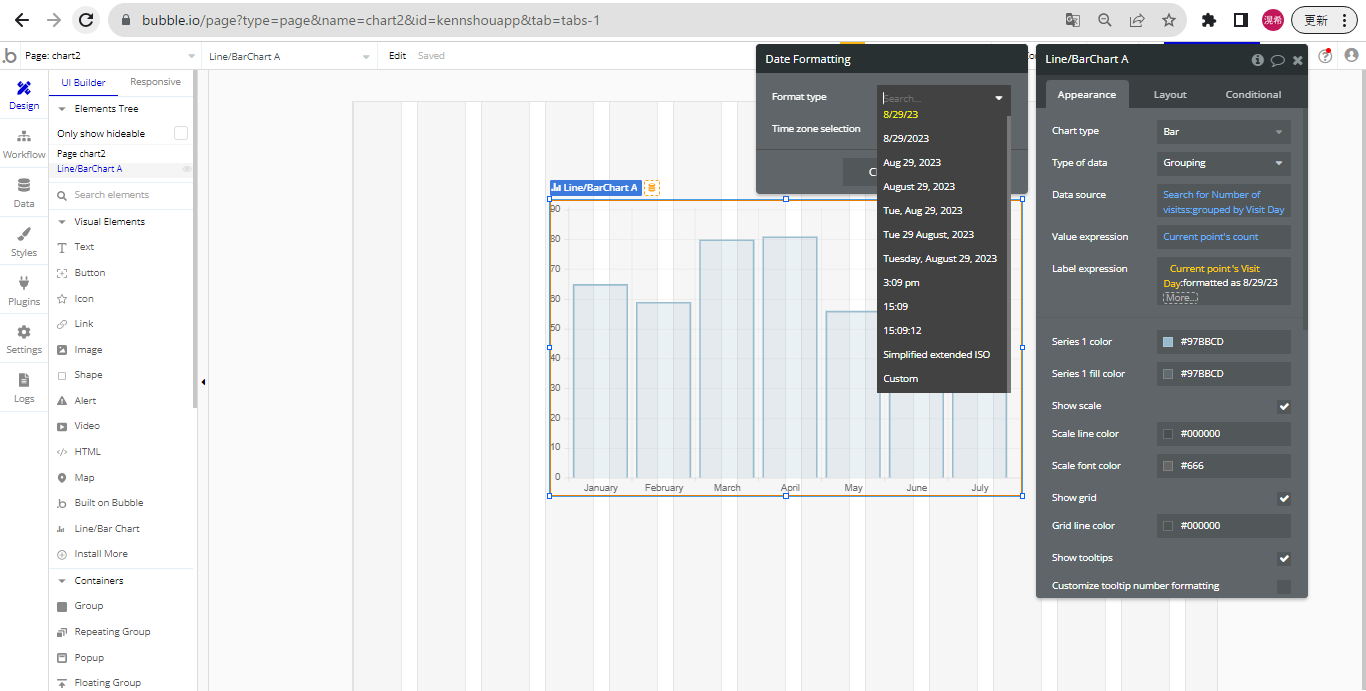Screen dimensions: 1366x691
Task: Add a Popup container from palette
Action: pyautogui.click(x=88, y=658)
